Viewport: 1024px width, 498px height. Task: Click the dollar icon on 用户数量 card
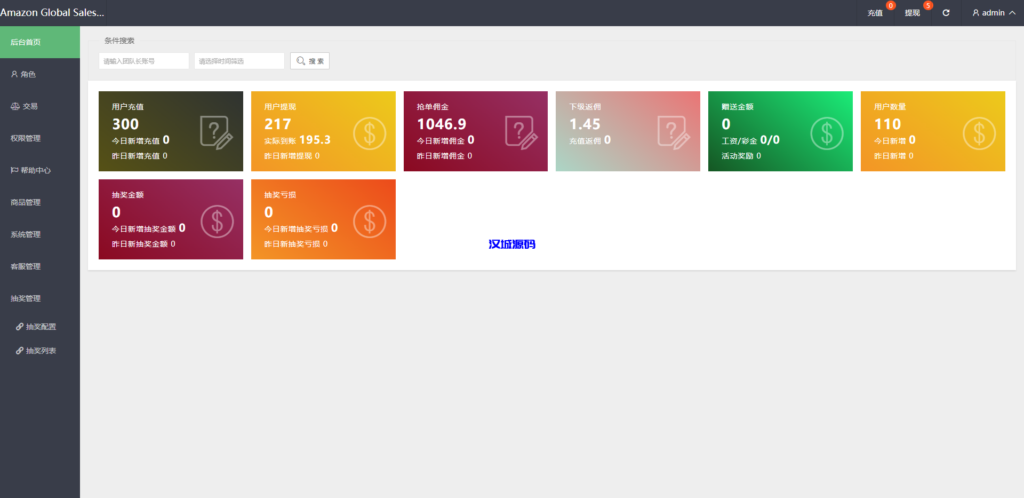[x=979, y=132]
